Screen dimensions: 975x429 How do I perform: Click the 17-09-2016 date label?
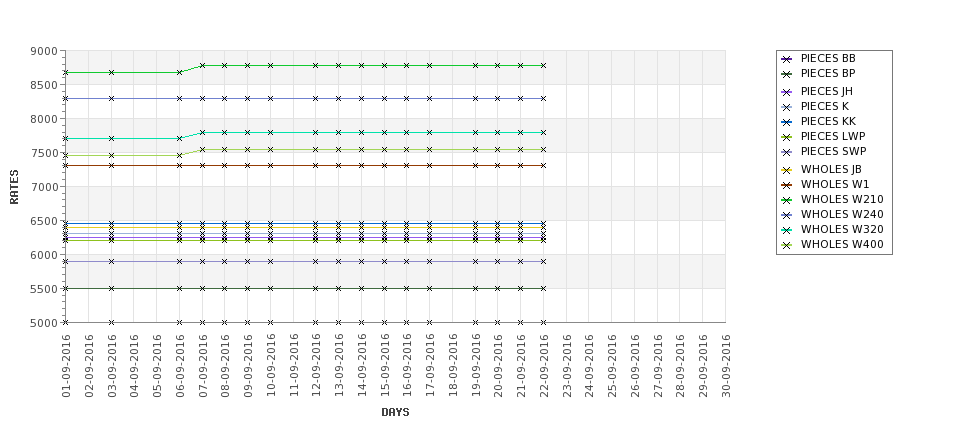coord(430,366)
